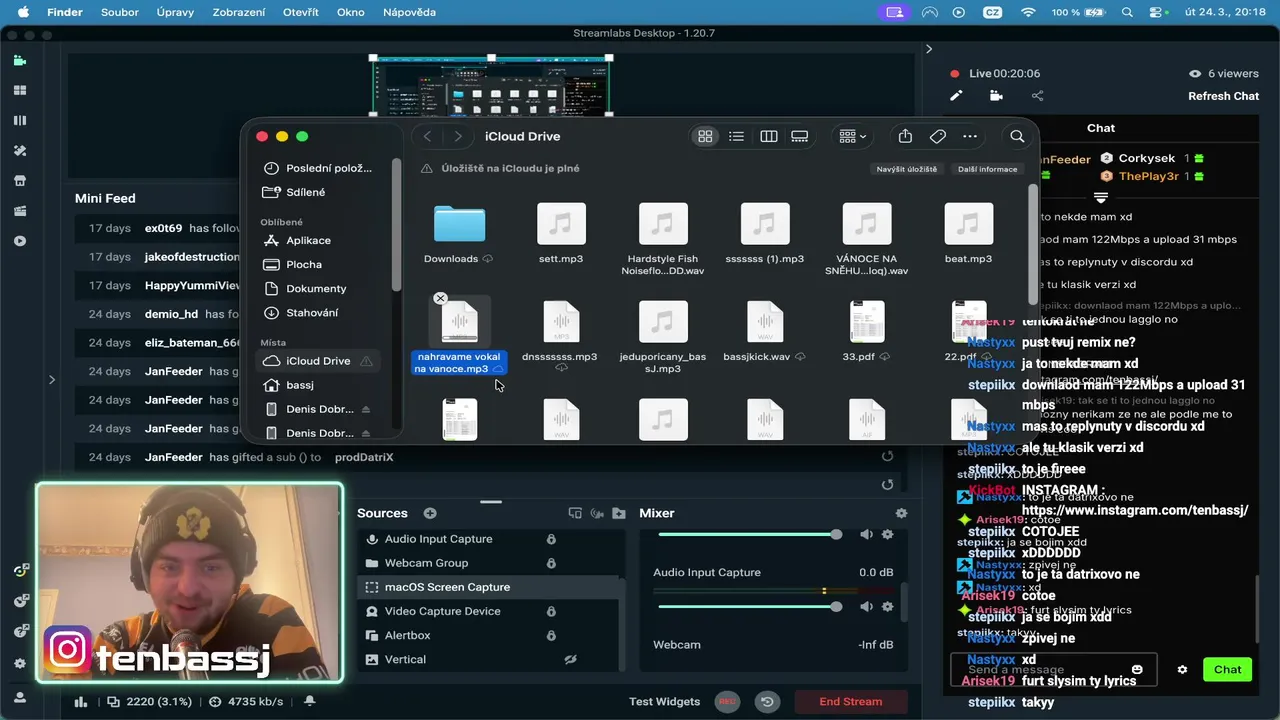Unlock the Audio Input Capture source lock
The image size is (1280, 720).
(x=551, y=539)
